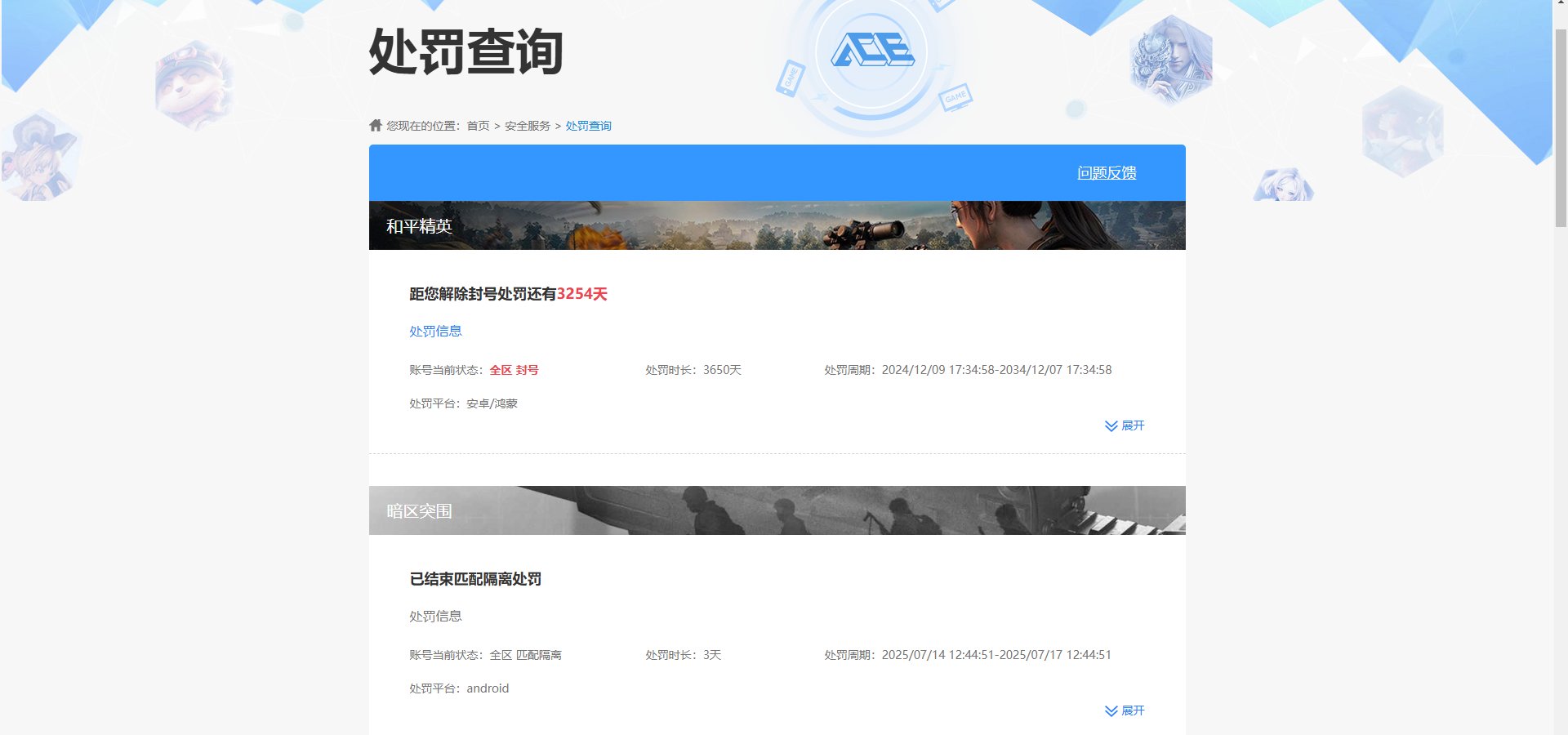Open the 问题反馈 feedback page
This screenshot has height=735, width=1568.
click(1107, 172)
